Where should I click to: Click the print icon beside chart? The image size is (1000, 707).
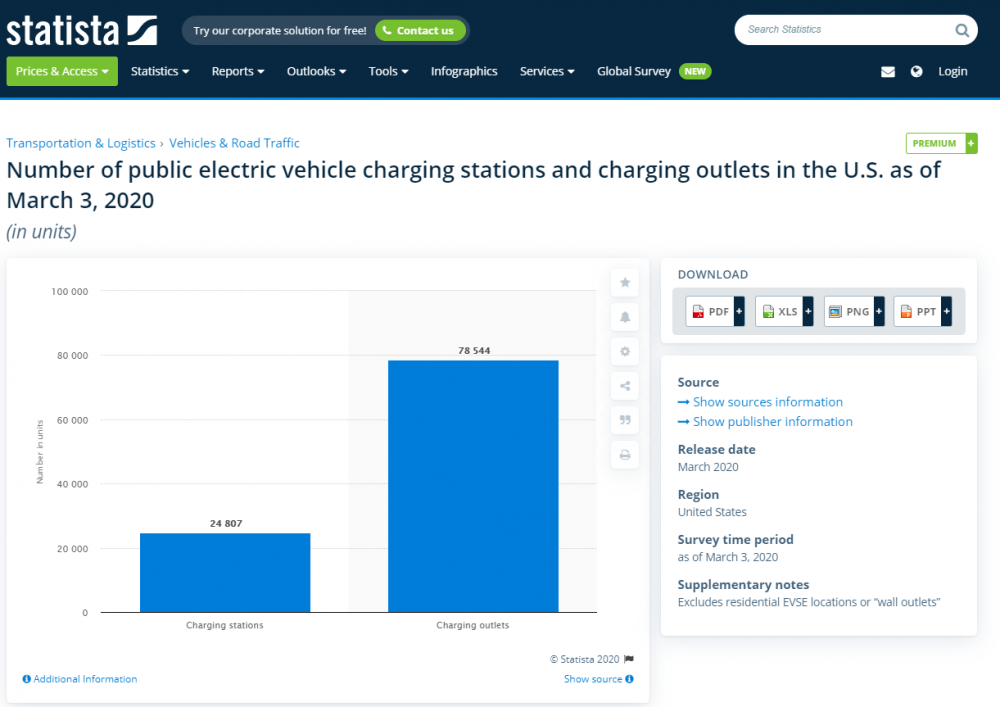pos(625,455)
